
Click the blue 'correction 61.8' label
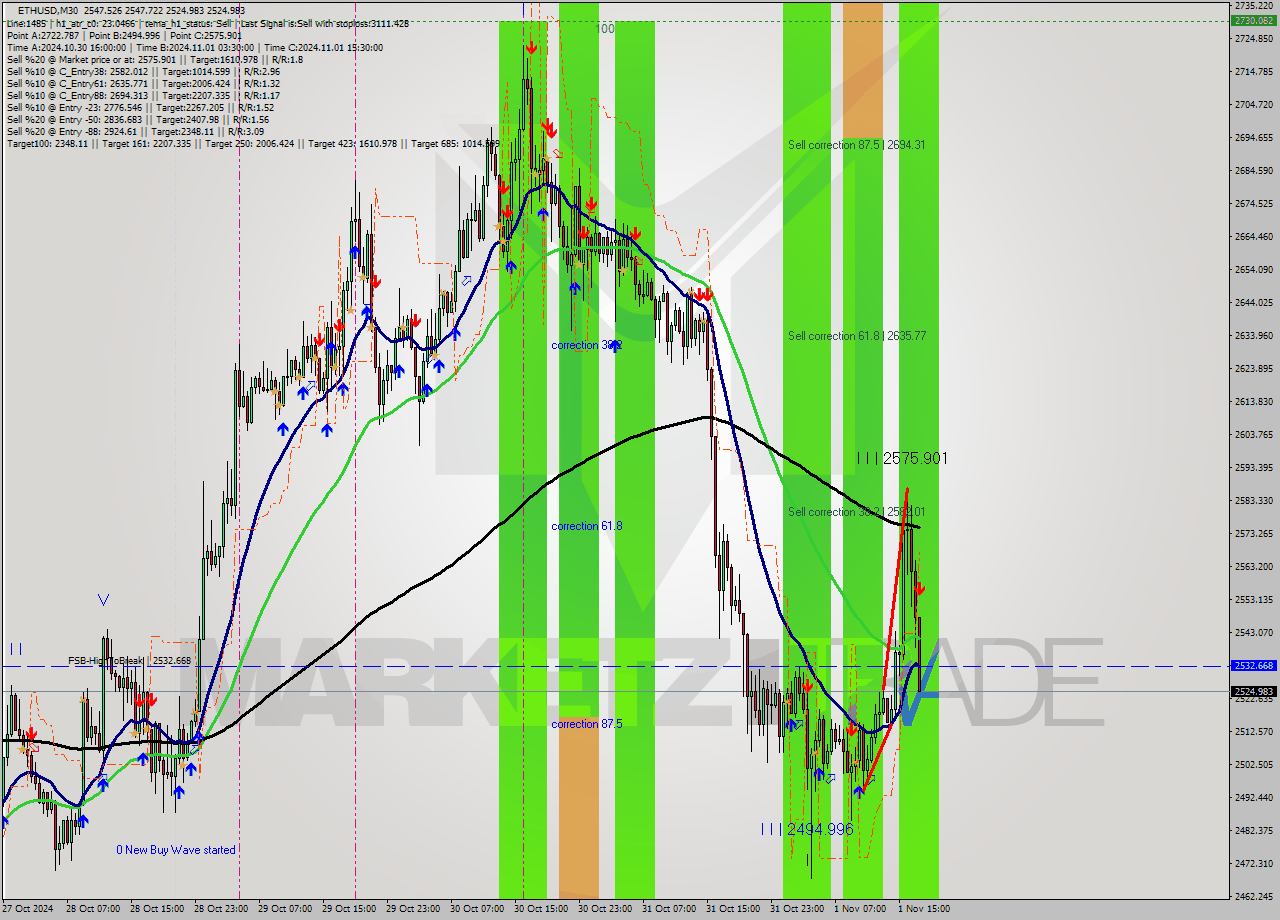(587, 526)
